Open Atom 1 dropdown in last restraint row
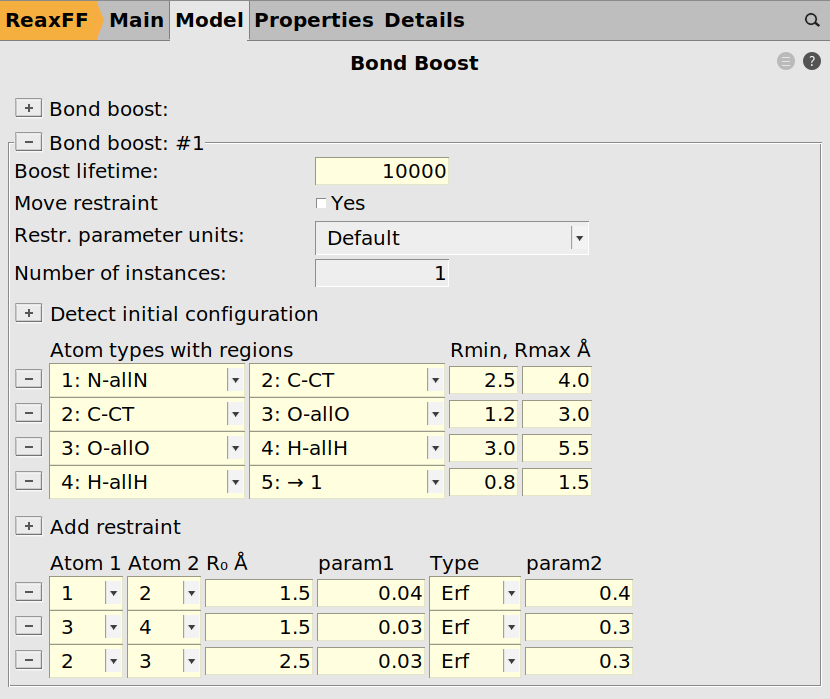The height and width of the screenshot is (699, 830). click(86, 661)
